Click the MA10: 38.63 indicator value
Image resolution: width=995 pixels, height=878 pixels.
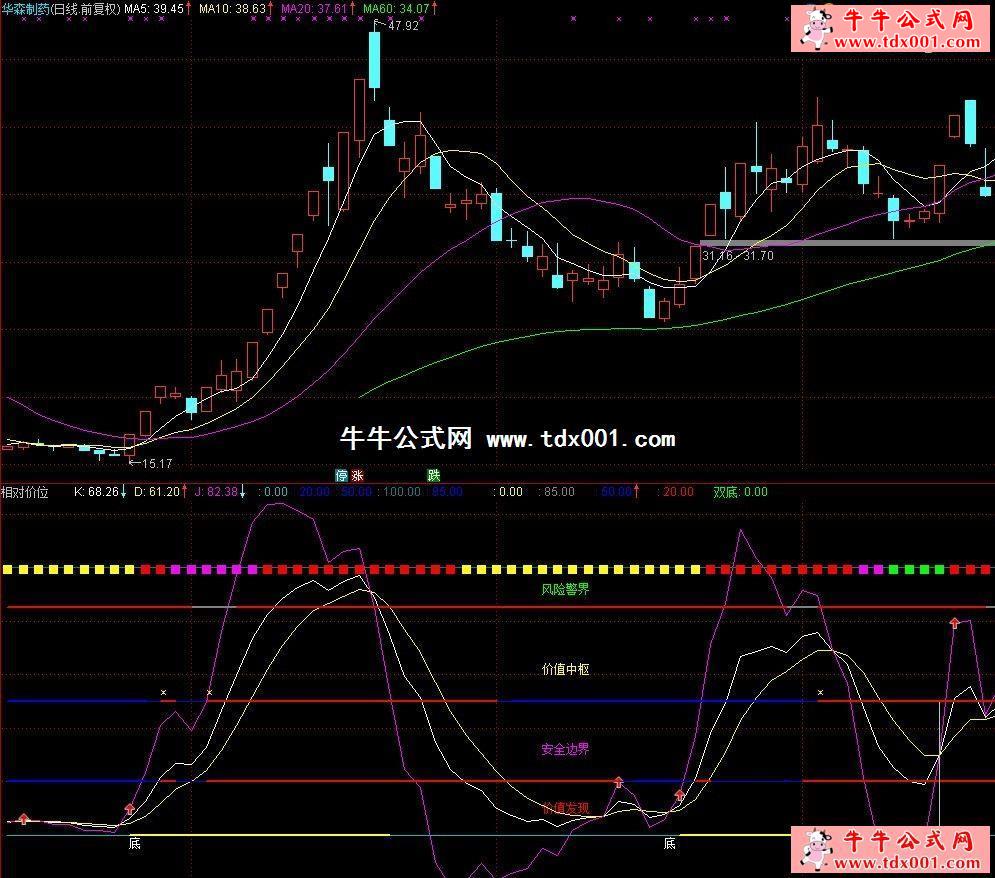pyautogui.click(x=232, y=9)
